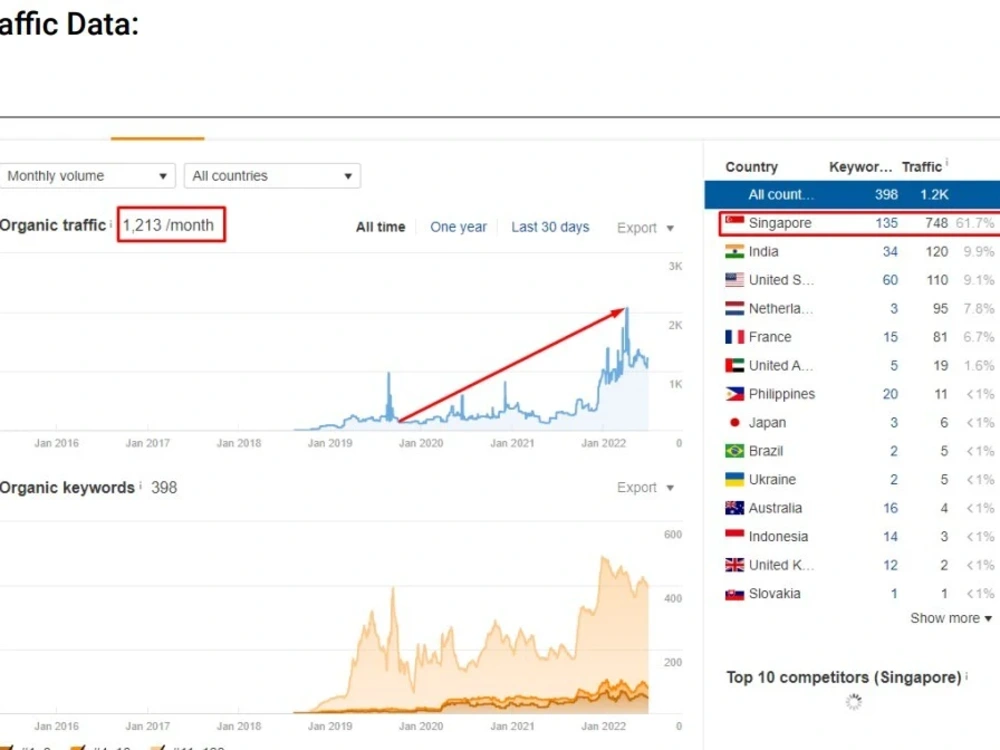Screen dimensions: 1000x750
Task: Click the India flag icon
Action: tap(735, 251)
